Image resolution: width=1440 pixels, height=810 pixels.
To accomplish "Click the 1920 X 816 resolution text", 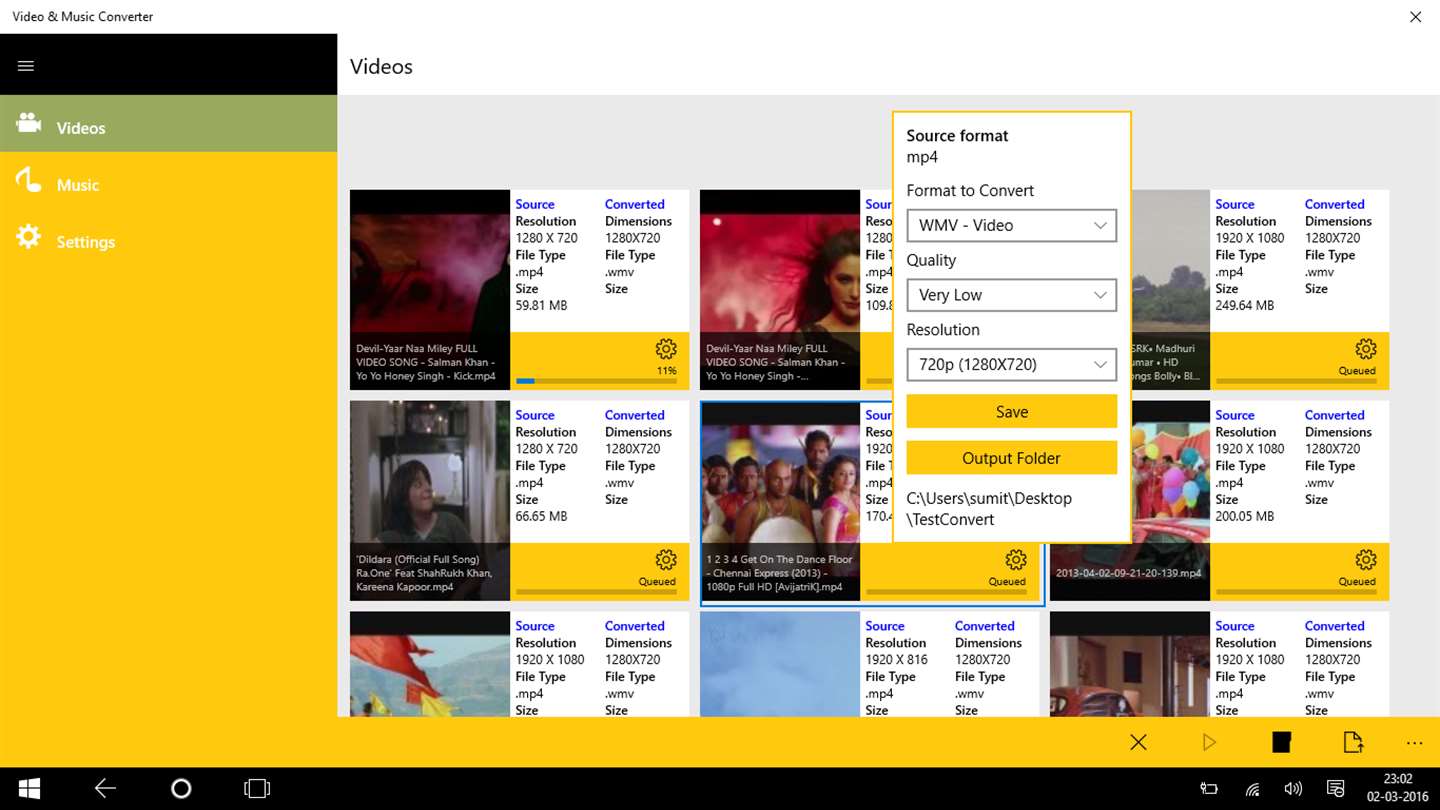I will [897, 660].
